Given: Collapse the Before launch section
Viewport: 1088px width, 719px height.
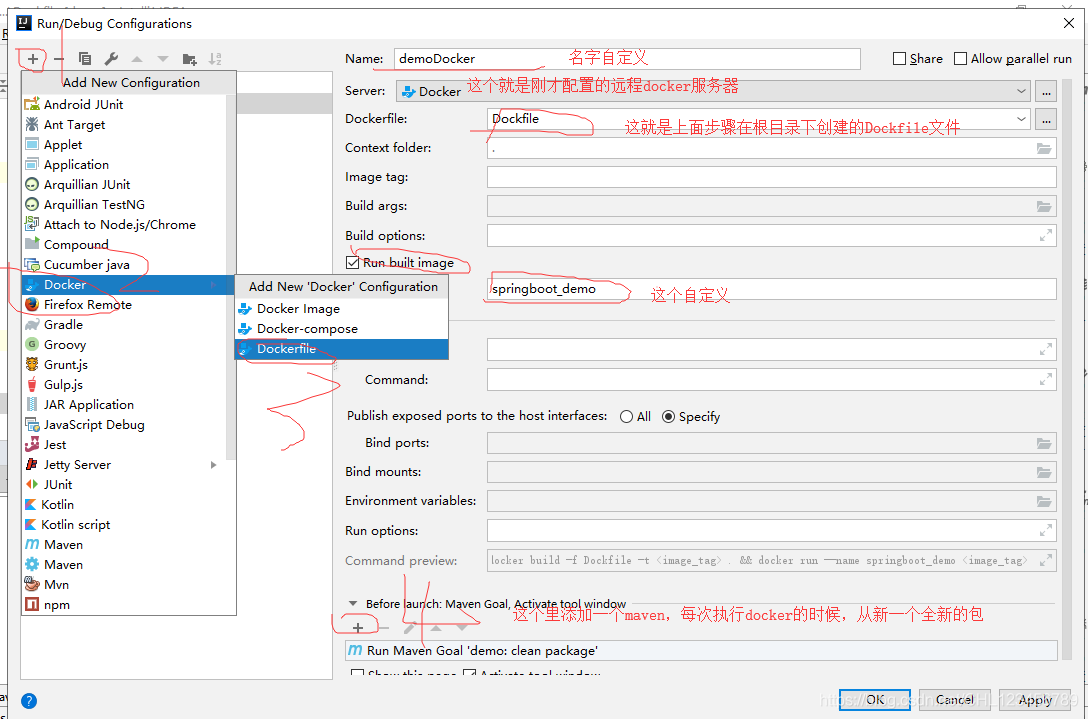Looking at the screenshot, I should point(353,604).
